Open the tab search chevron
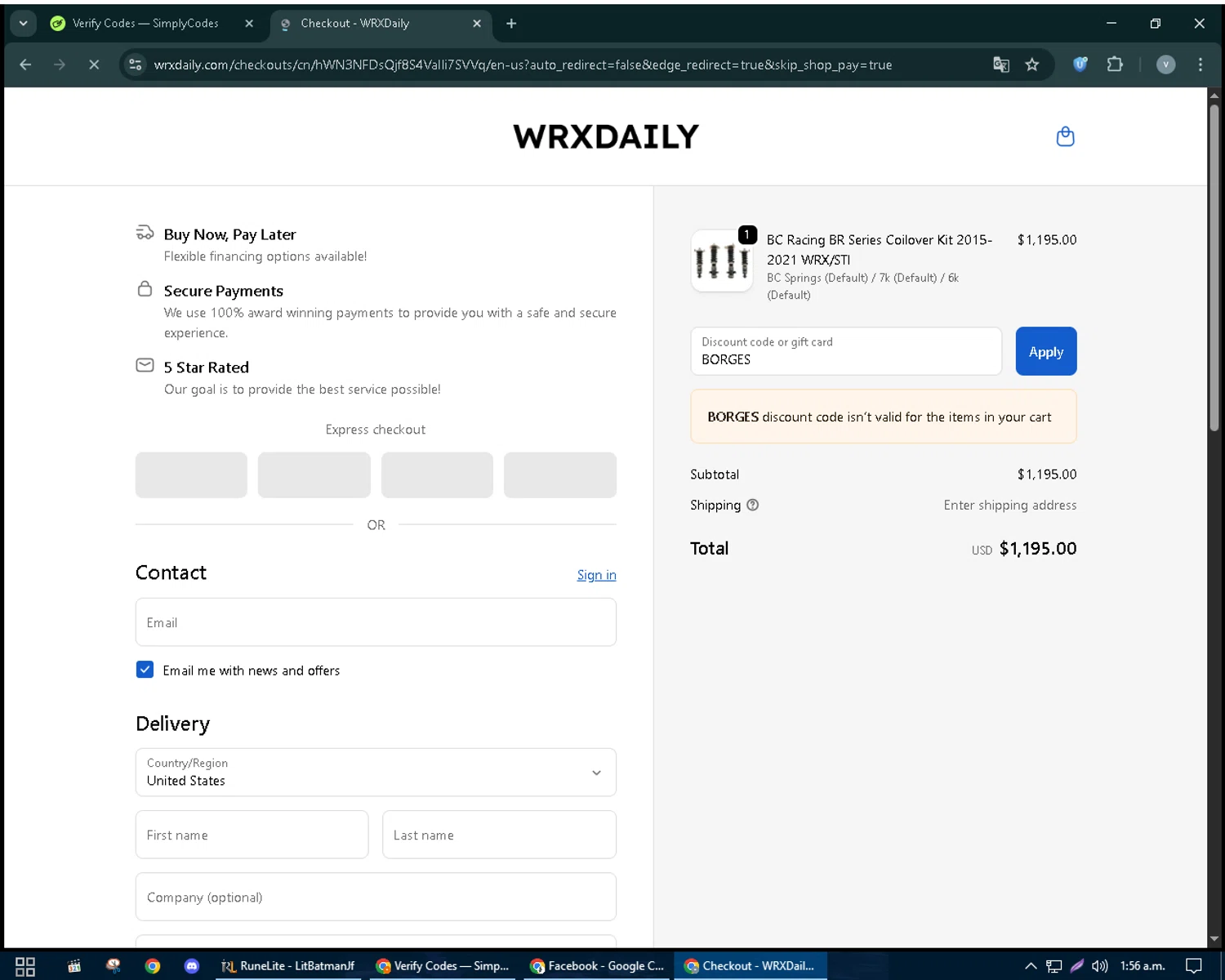 pyautogui.click(x=24, y=24)
